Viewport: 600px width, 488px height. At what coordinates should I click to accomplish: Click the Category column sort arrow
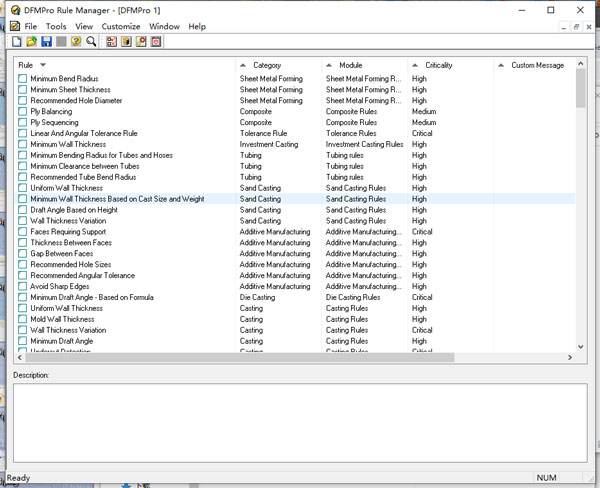tap(245, 65)
